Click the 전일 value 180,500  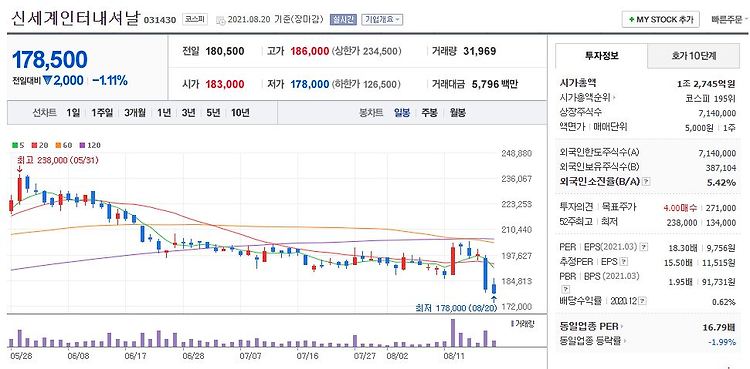pos(225,51)
